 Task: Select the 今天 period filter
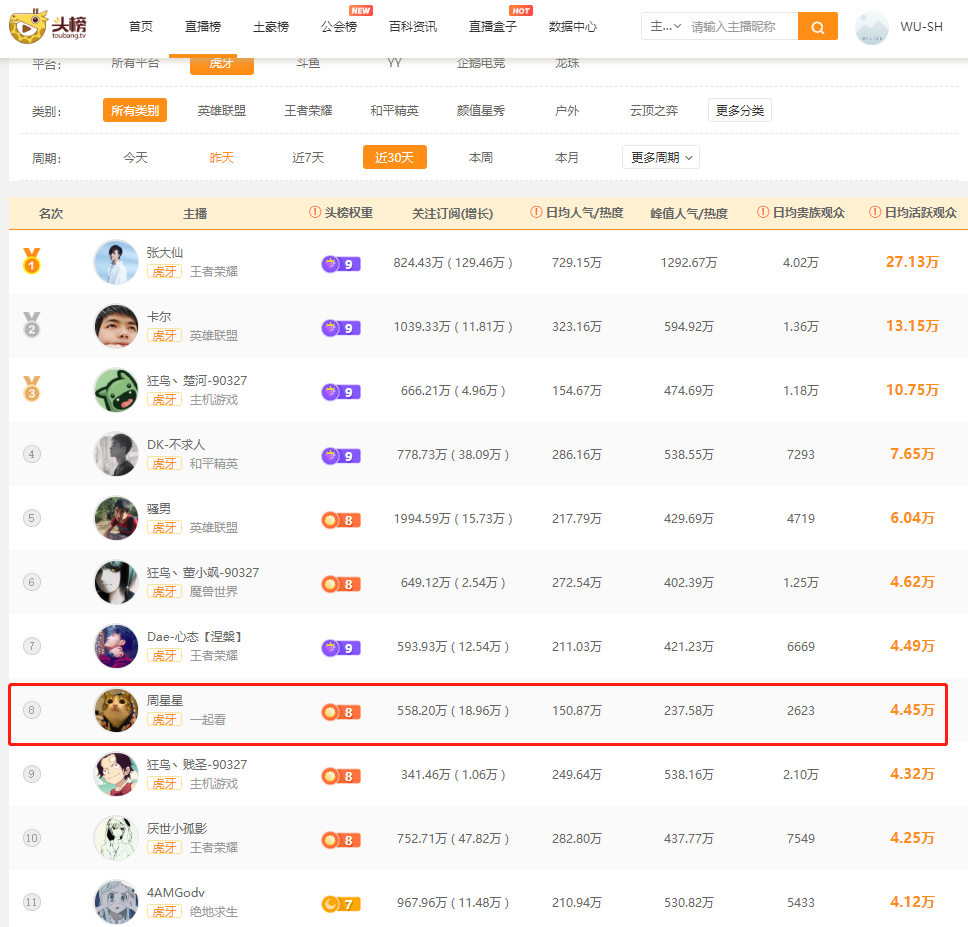click(135, 157)
